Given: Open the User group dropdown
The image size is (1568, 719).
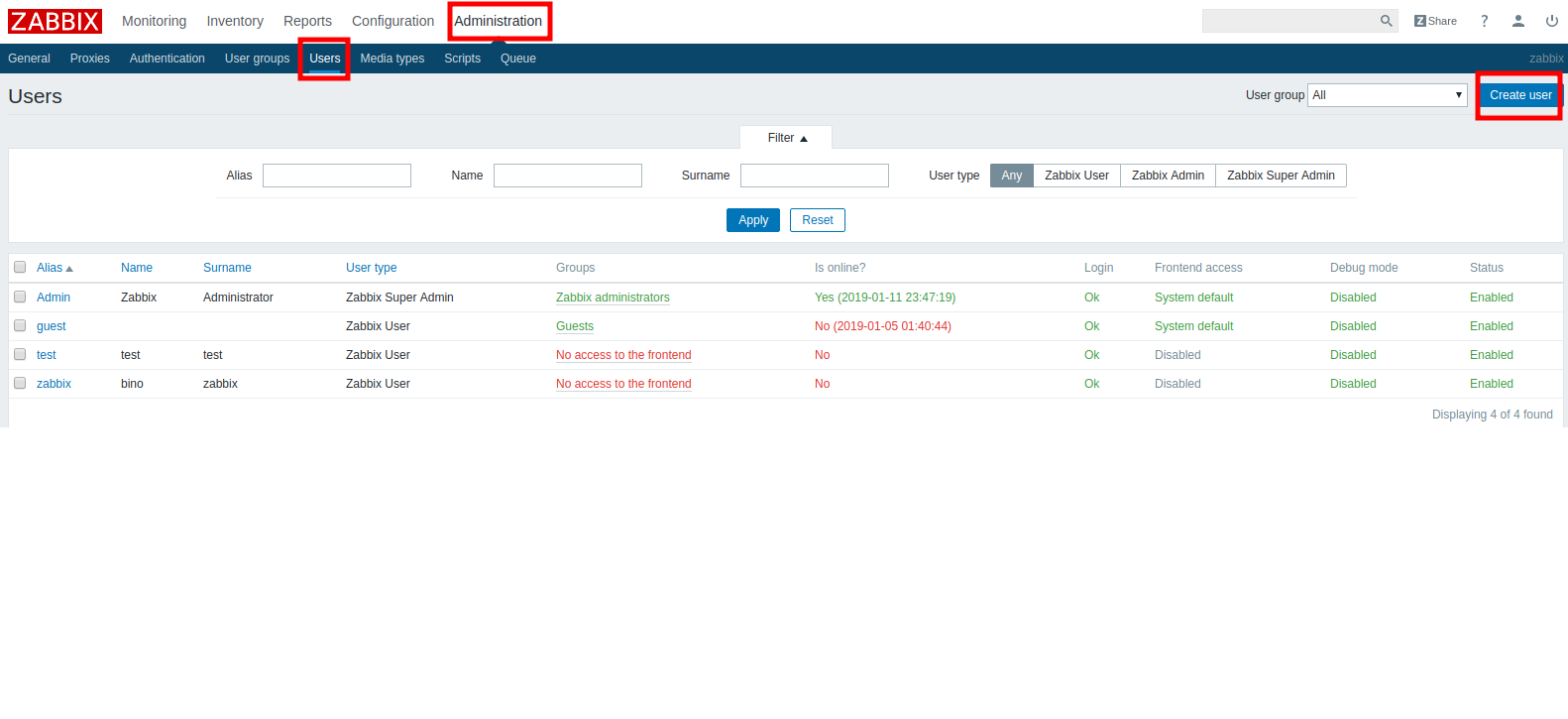Looking at the screenshot, I should coord(1387,95).
